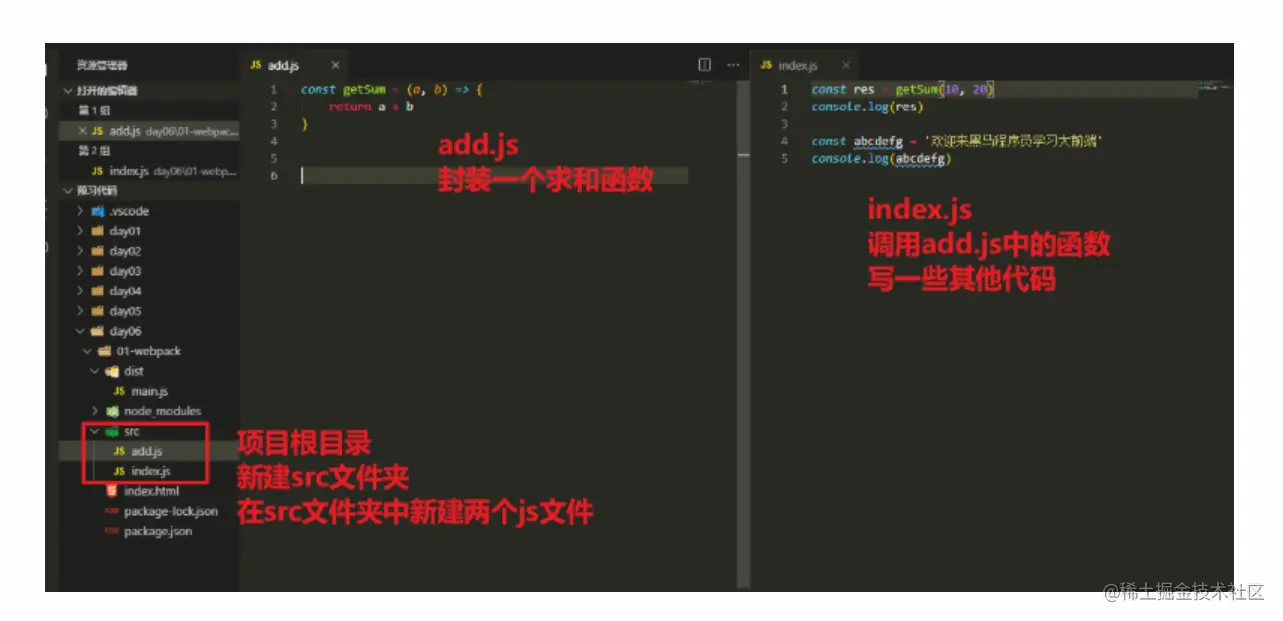Click the 'return a + b' line

point(371,107)
